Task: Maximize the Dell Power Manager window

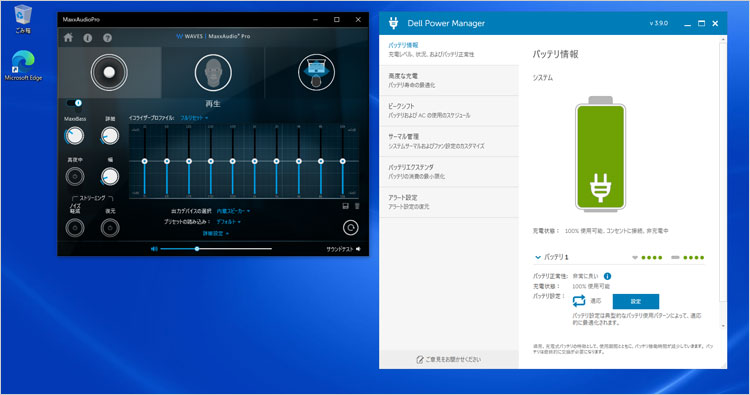Action: (x=701, y=23)
